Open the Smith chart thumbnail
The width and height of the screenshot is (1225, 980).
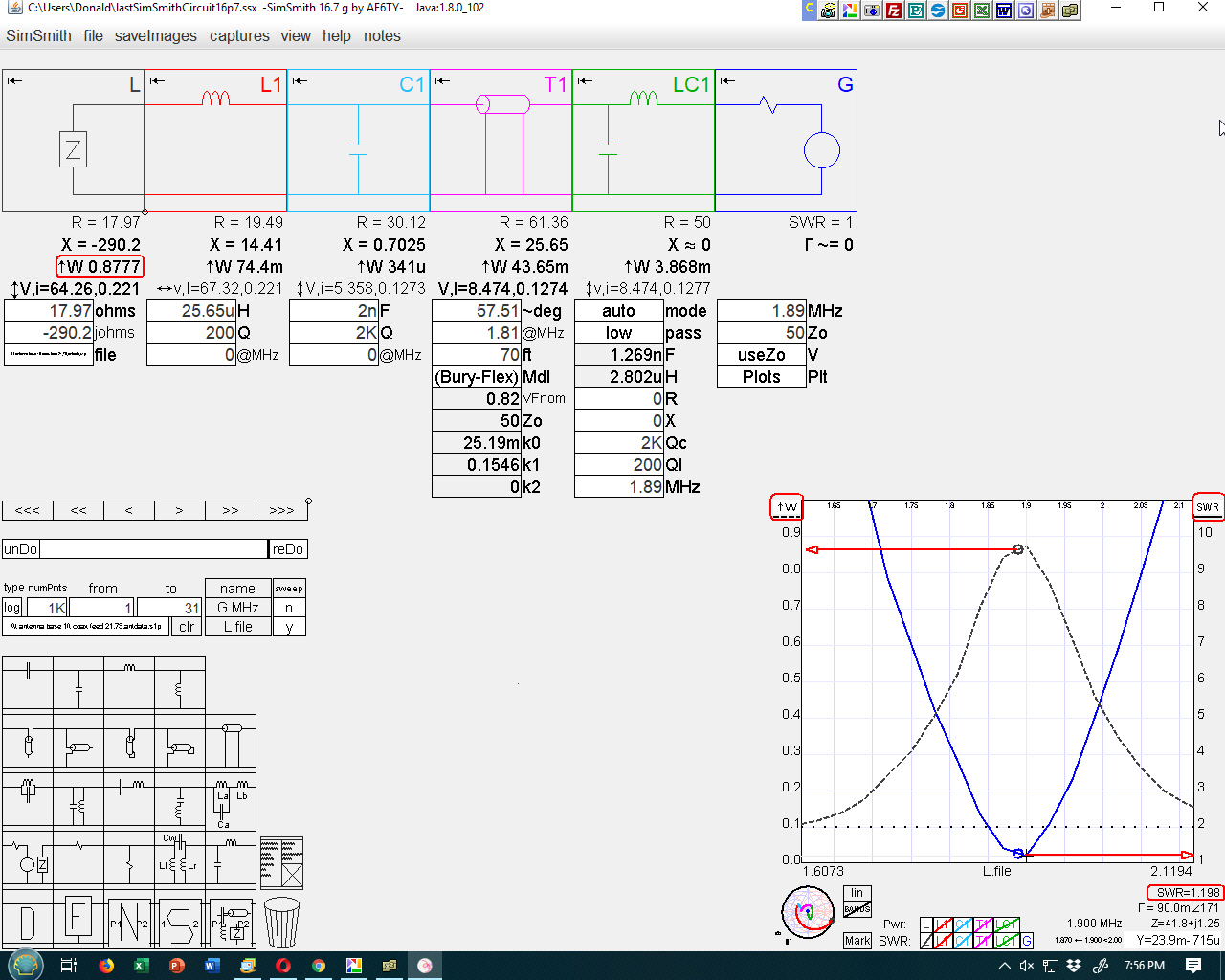[x=808, y=912]
